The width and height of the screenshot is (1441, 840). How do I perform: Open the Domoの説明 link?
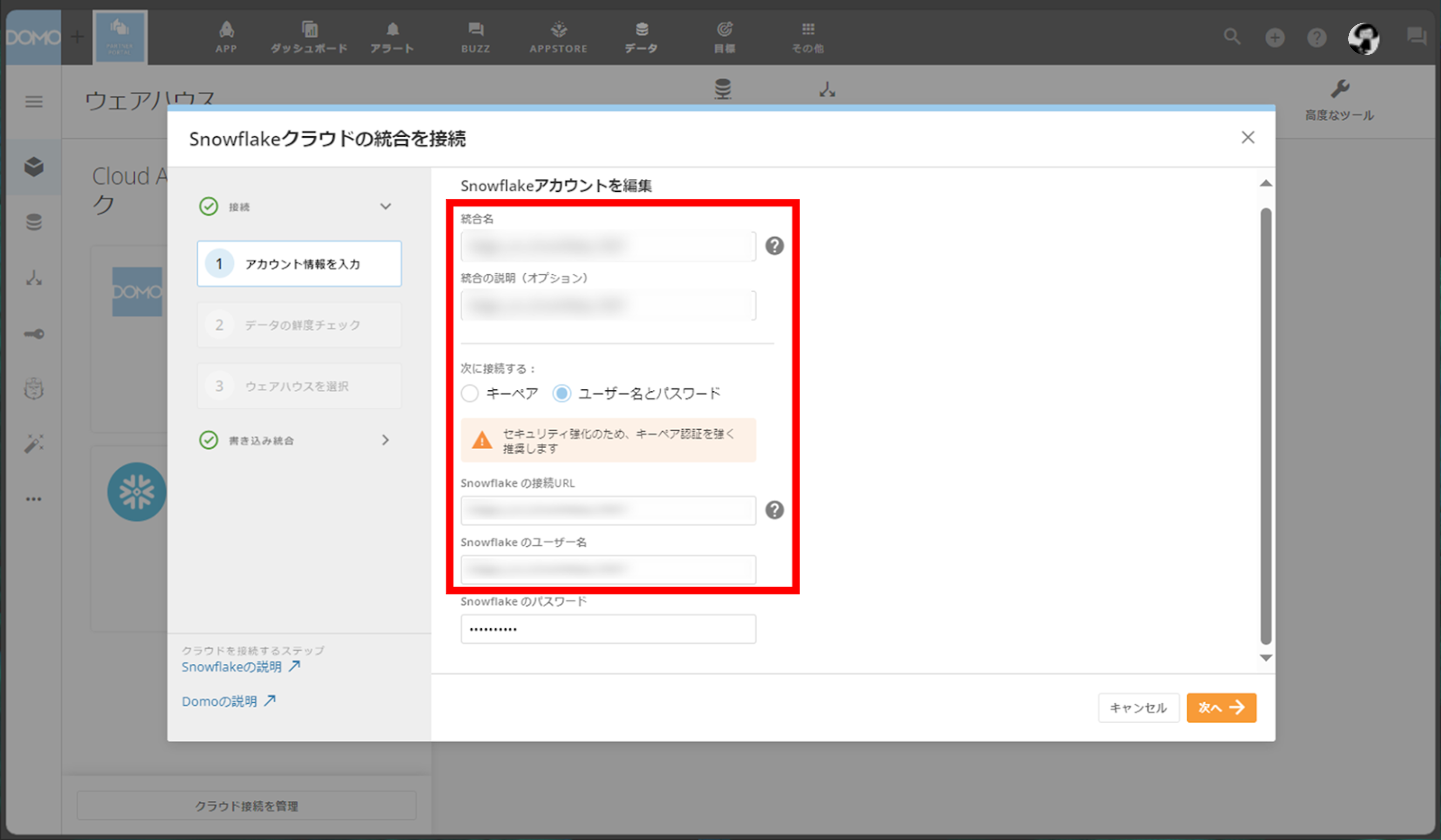coord(229,701)
